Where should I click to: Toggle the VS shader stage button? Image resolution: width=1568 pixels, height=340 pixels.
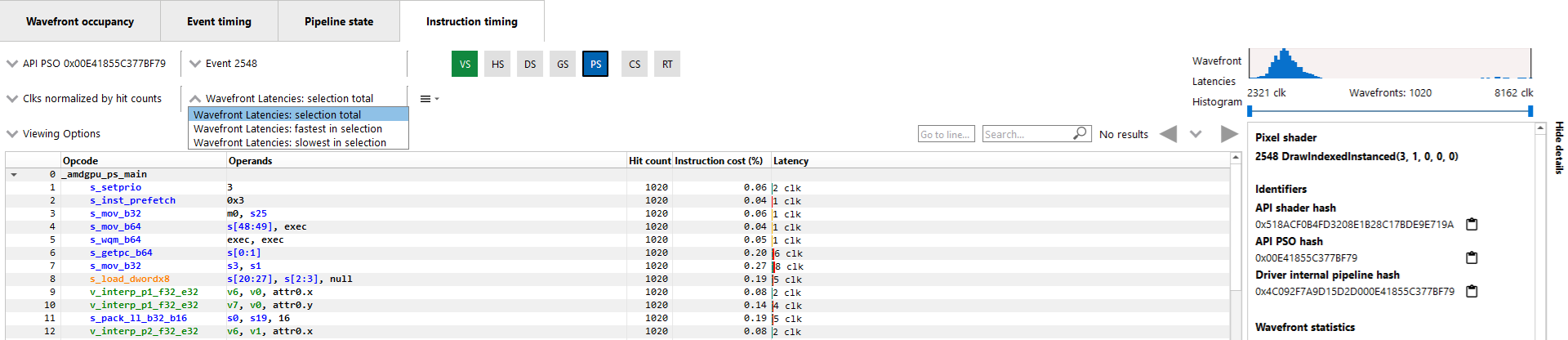pyautogui.click(x=465, y=64)
